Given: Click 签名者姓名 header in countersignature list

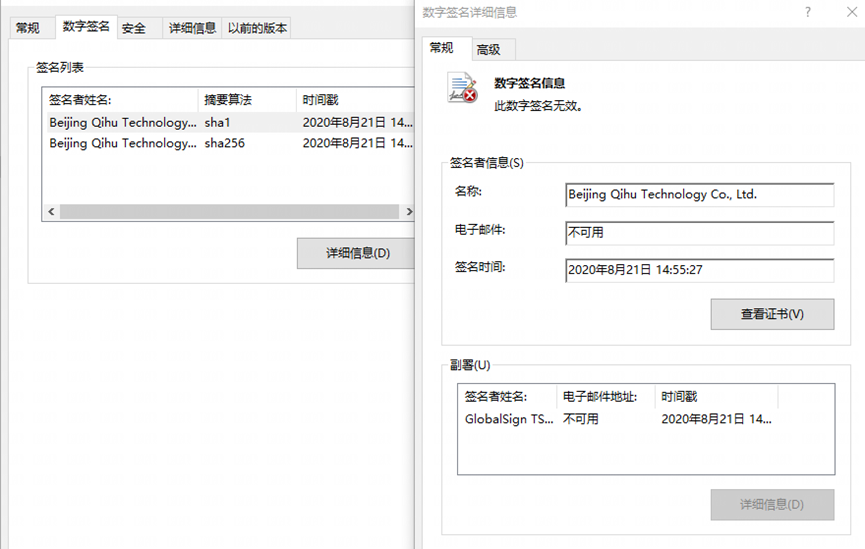Looking at the screenshot, I should pos(507,397).
